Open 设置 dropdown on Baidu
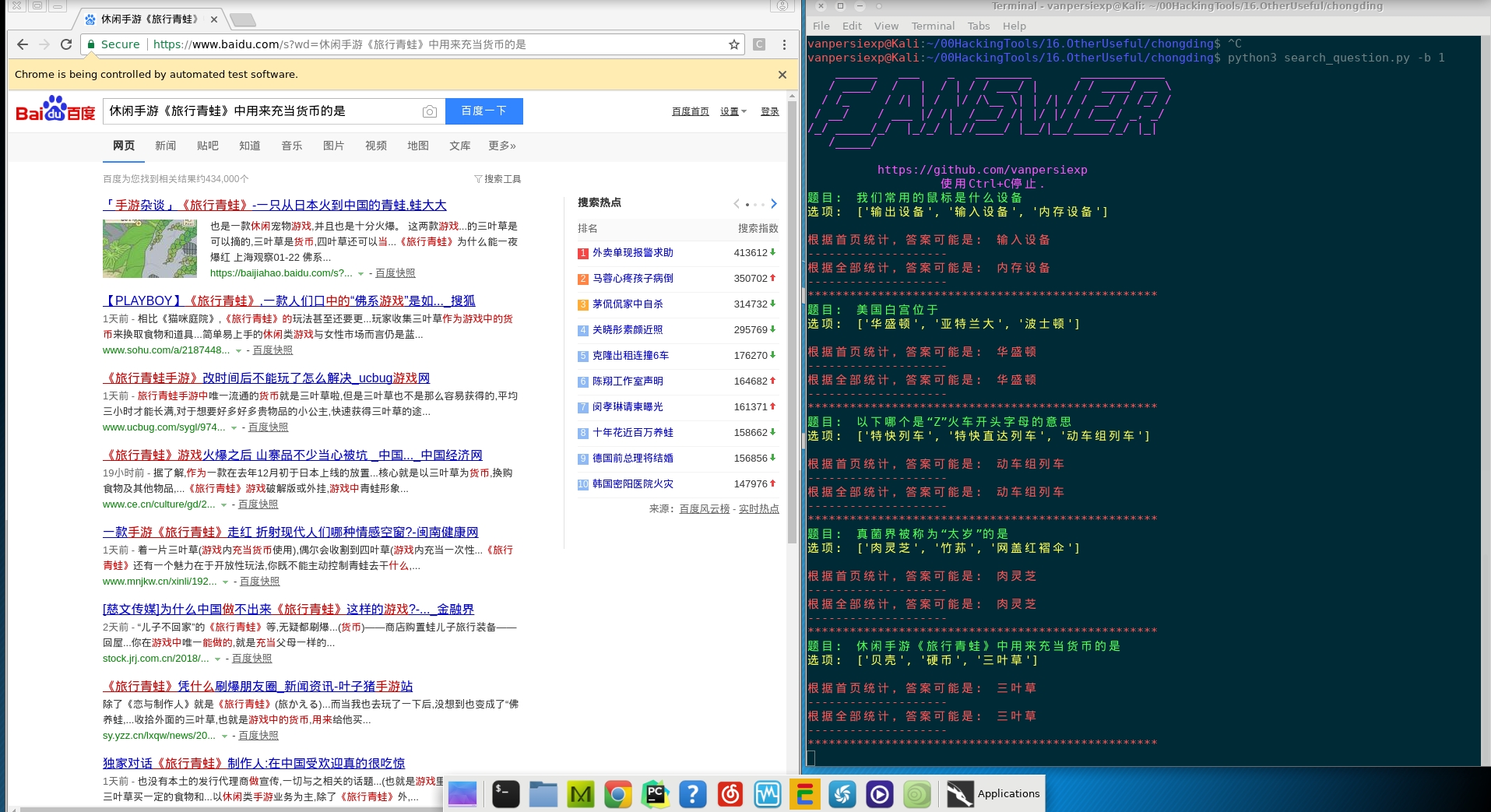The height and width of the screenshot is (812, 1491). coord(733,112)
